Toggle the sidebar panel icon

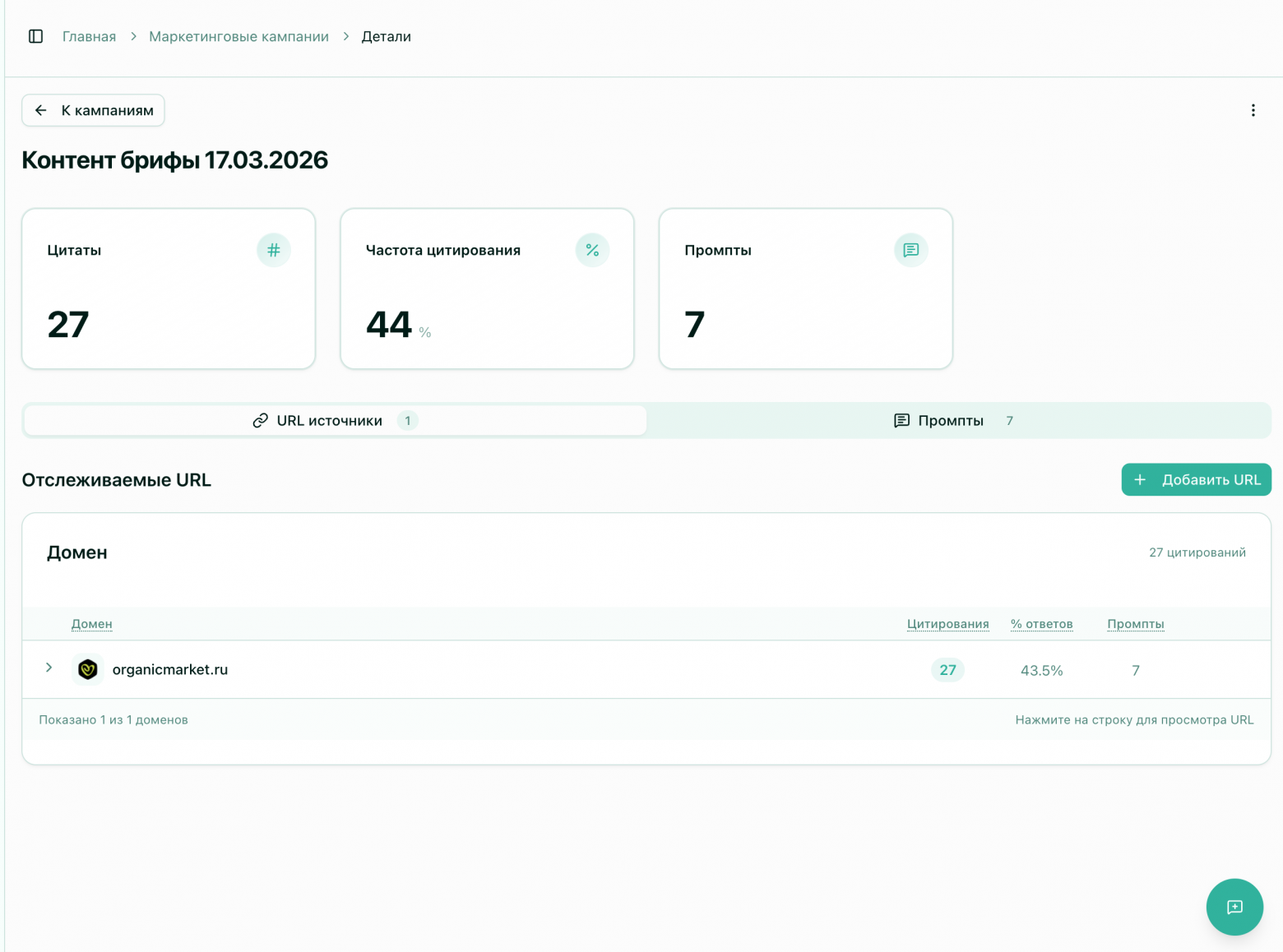35,36
